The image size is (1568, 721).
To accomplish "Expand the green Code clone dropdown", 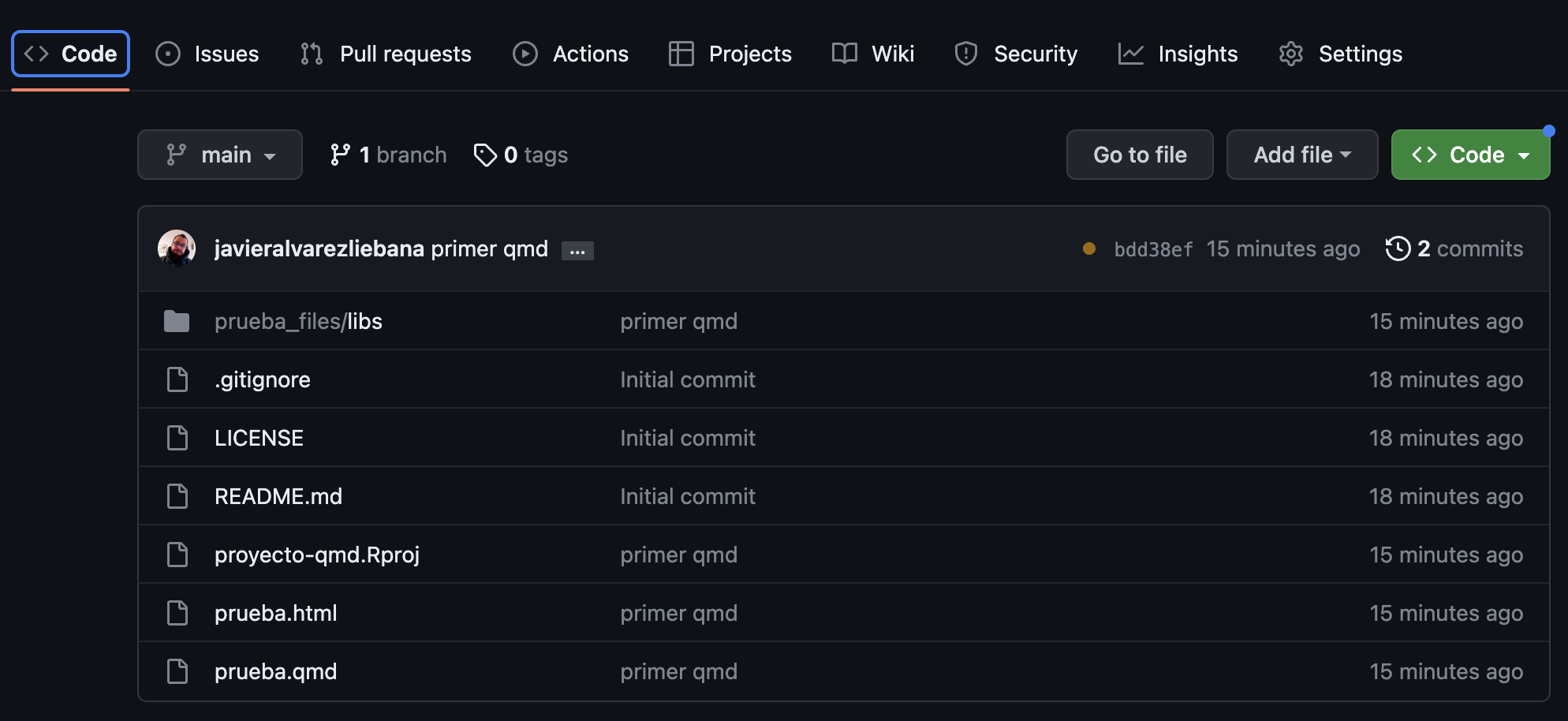I will [1470, 155].
